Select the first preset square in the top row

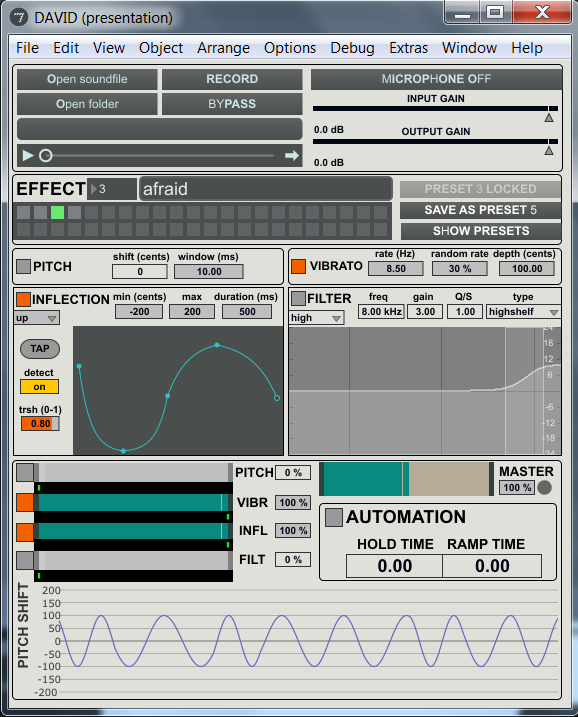click(23, 212)
